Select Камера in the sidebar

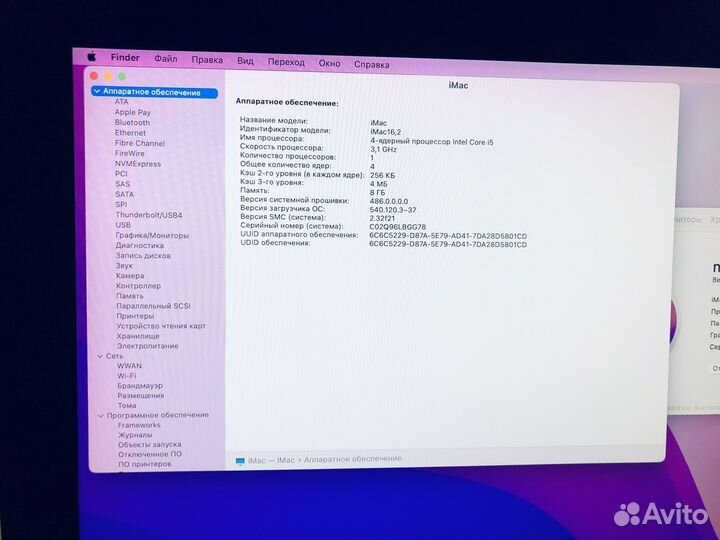coord(130,276)
